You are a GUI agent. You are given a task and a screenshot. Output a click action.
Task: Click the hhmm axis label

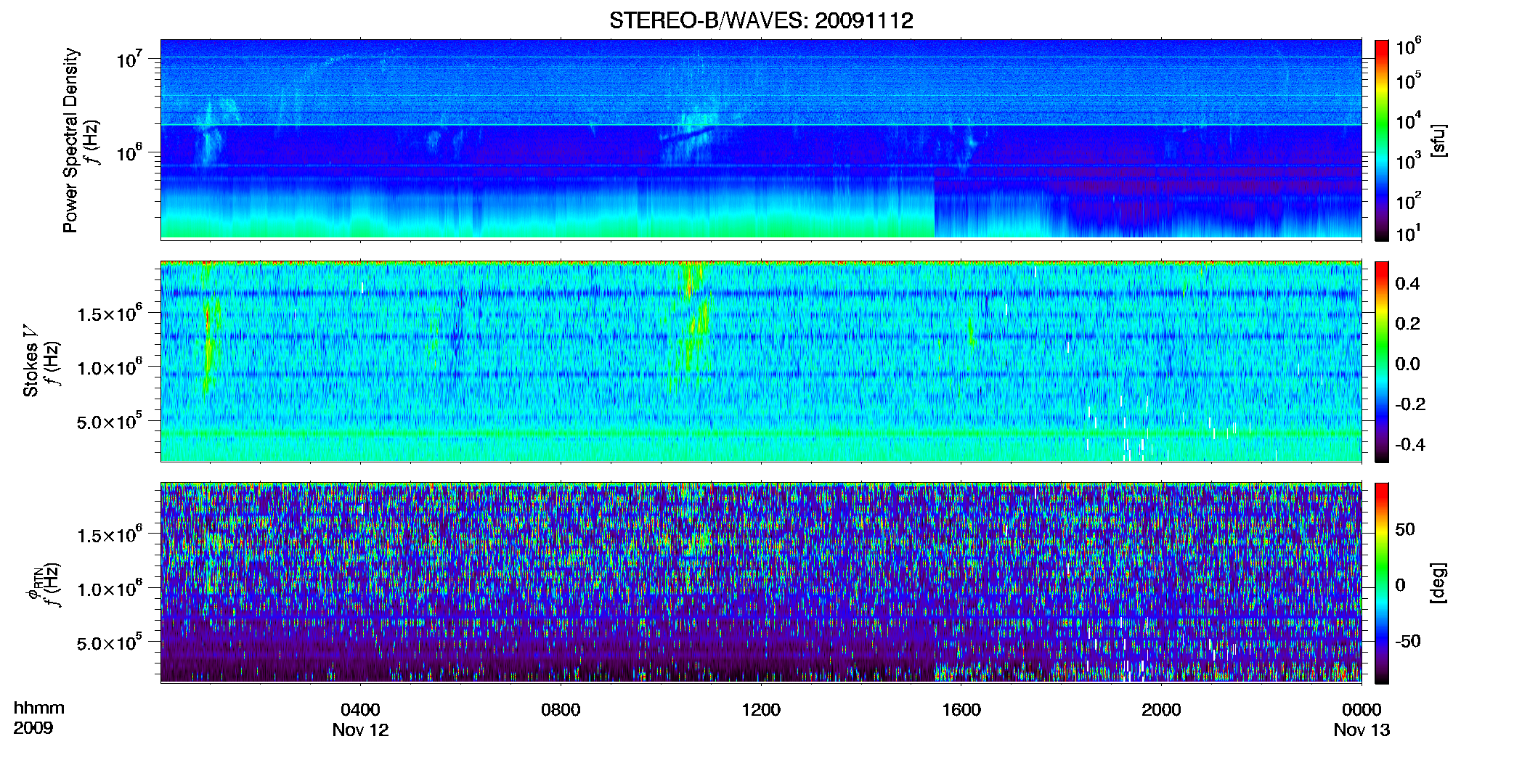[39, 708]
